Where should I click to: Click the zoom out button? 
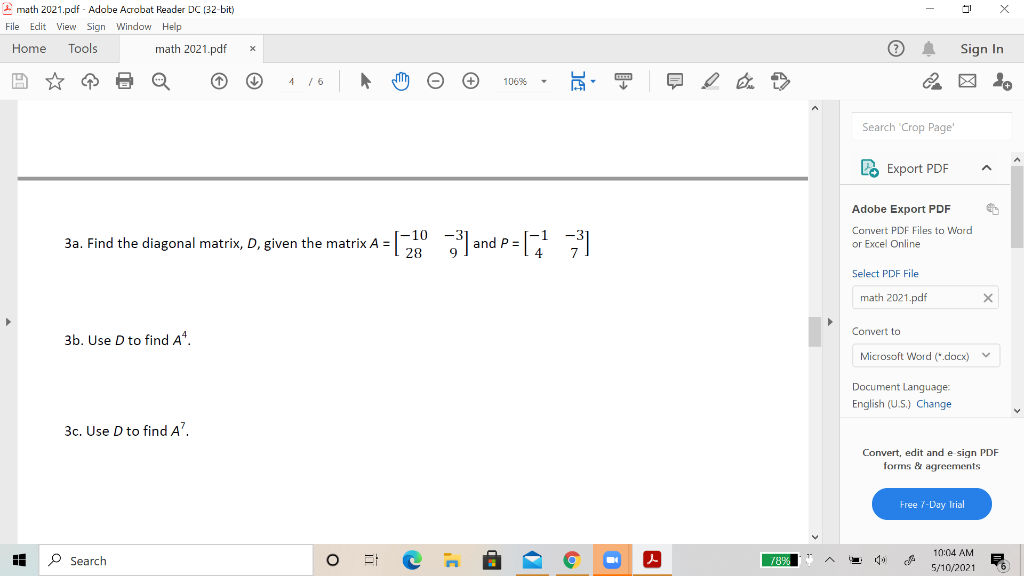[x=435, y=81]
